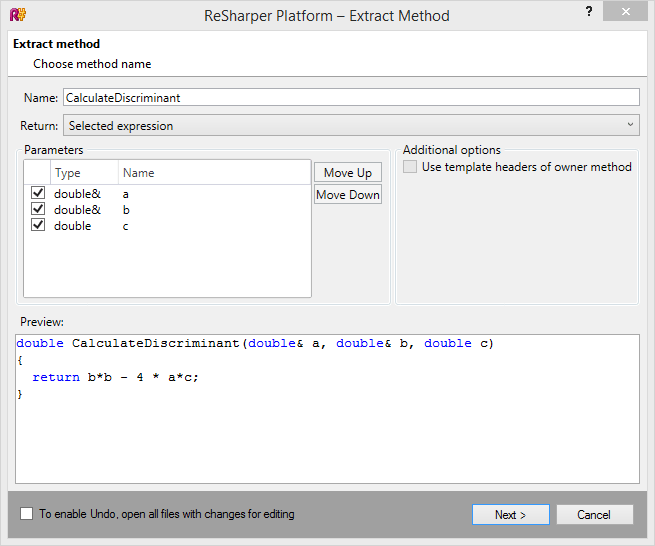
Task: Open the Return dropdown showing Selected expression
Action: pyautogui.click(x=351, y=125)
